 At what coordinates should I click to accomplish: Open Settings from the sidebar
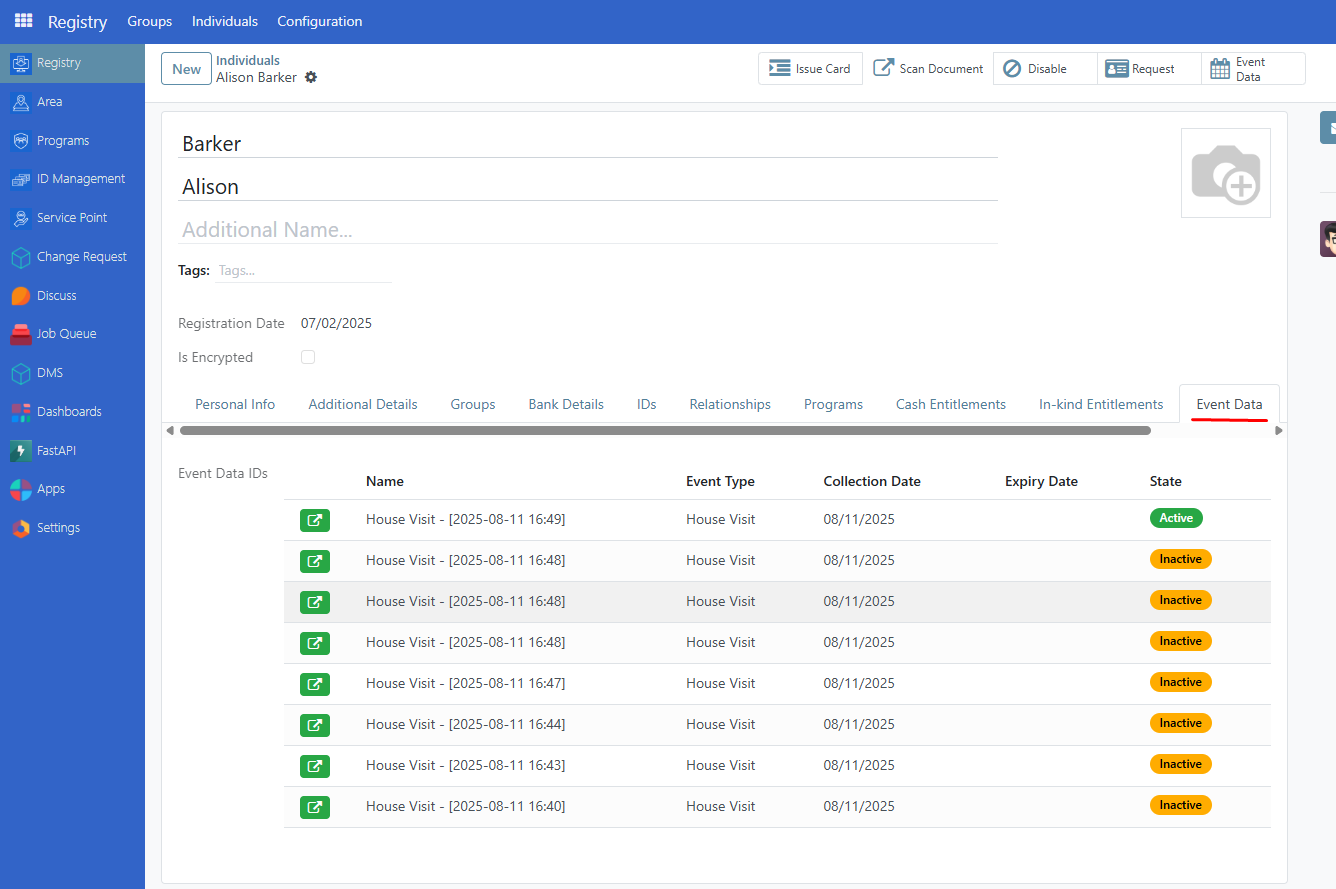pos(58,527)
